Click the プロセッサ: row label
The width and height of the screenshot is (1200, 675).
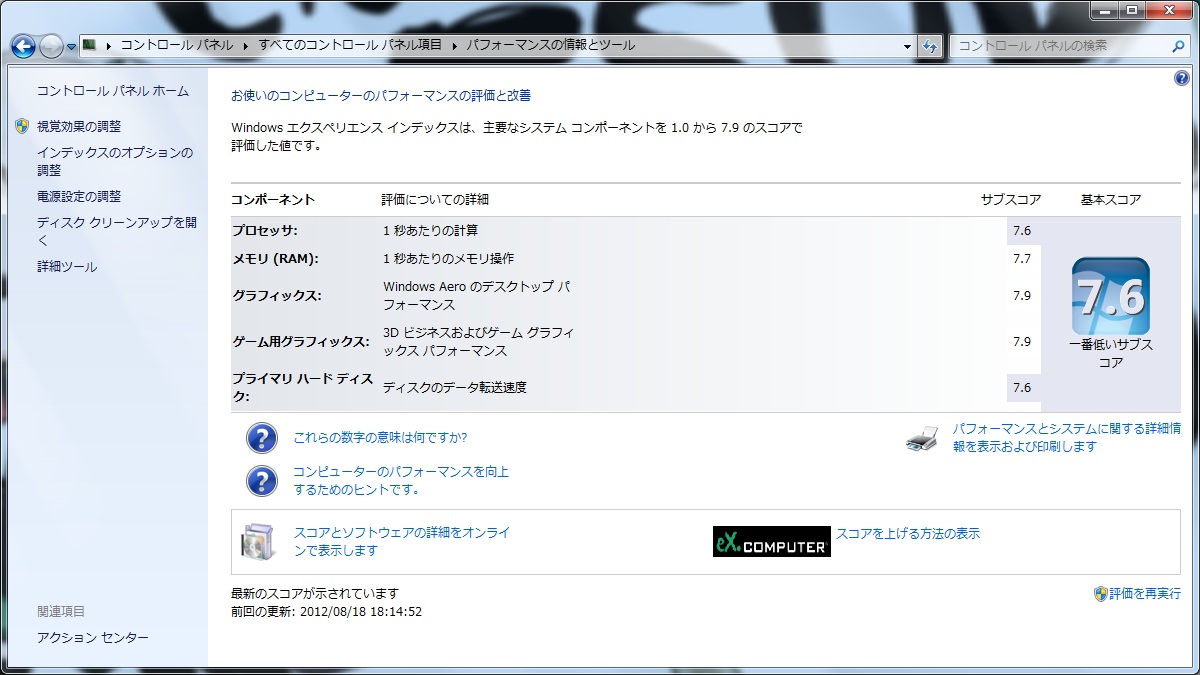pyautogui.click(x=265, y=231)
